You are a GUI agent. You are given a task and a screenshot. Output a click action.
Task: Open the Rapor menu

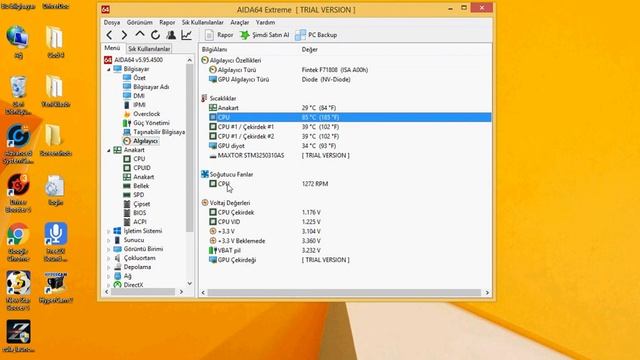pos(167,22)
